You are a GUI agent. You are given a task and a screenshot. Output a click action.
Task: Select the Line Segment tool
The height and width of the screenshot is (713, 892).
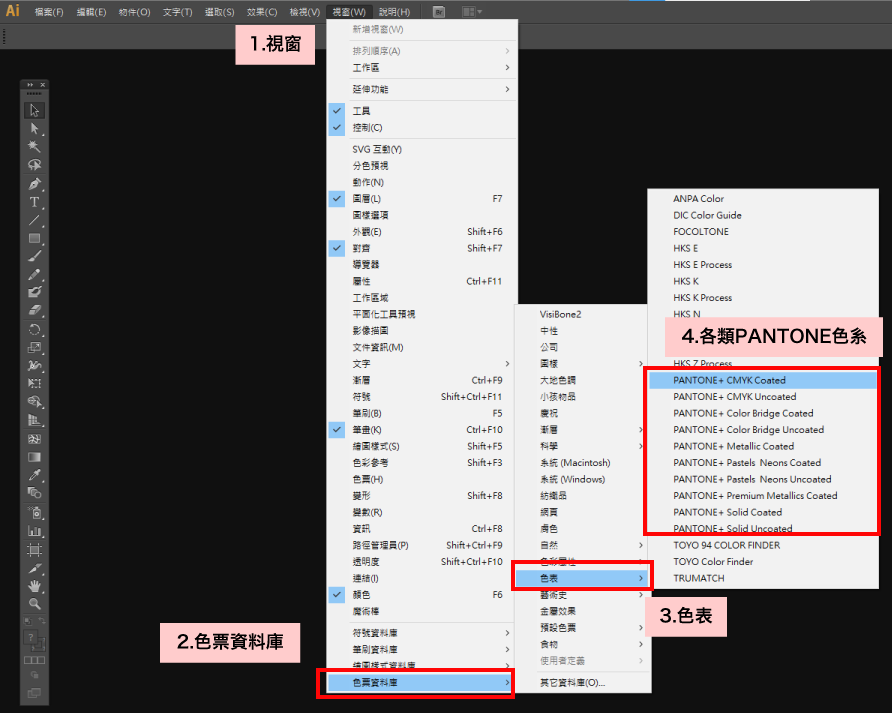click(x=34, y=220)
